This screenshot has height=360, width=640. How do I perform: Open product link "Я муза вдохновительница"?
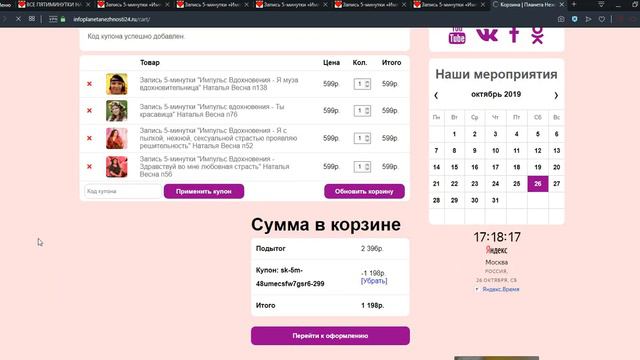219,84
